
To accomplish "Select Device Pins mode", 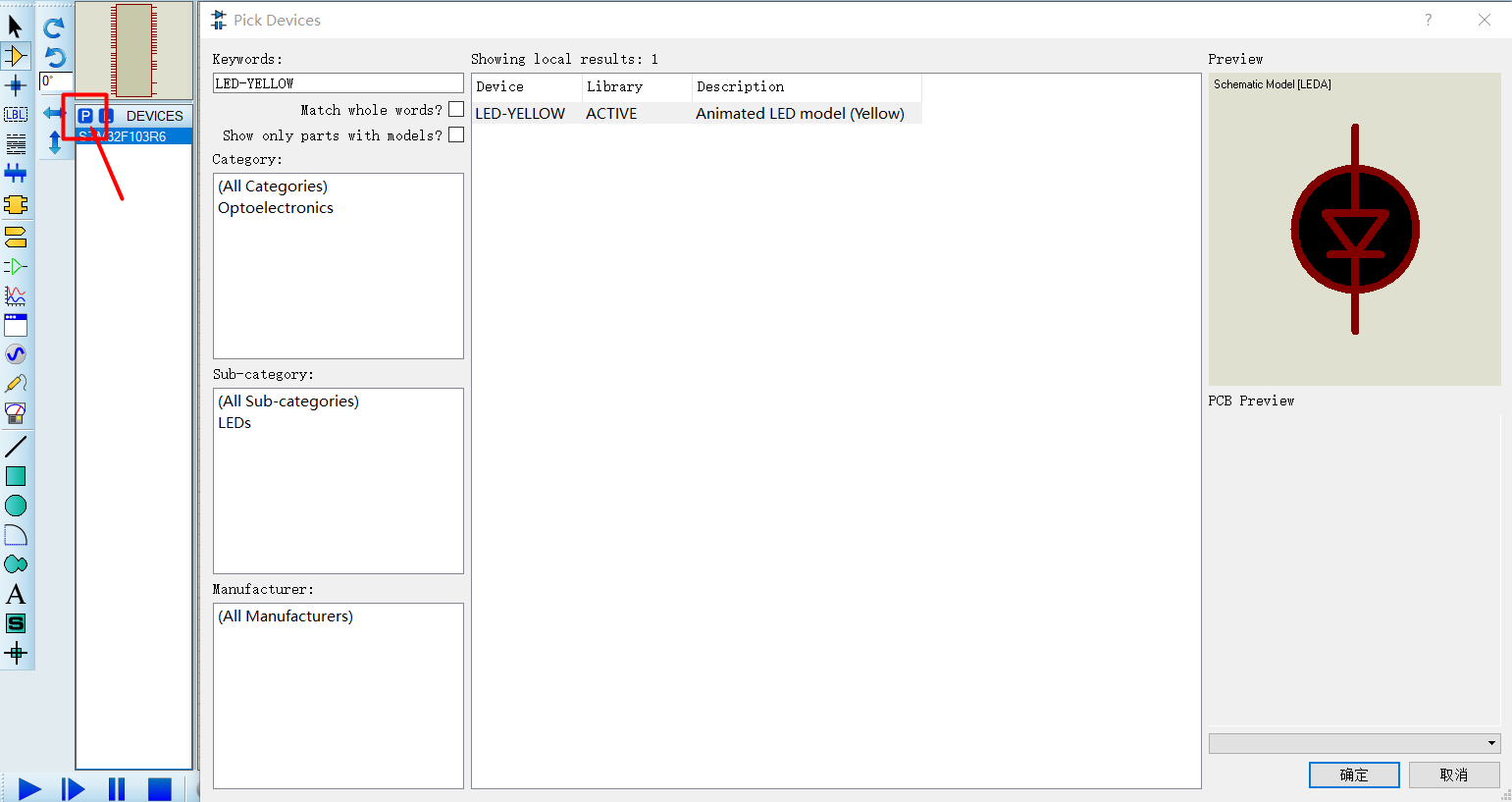I will point(16,266).
